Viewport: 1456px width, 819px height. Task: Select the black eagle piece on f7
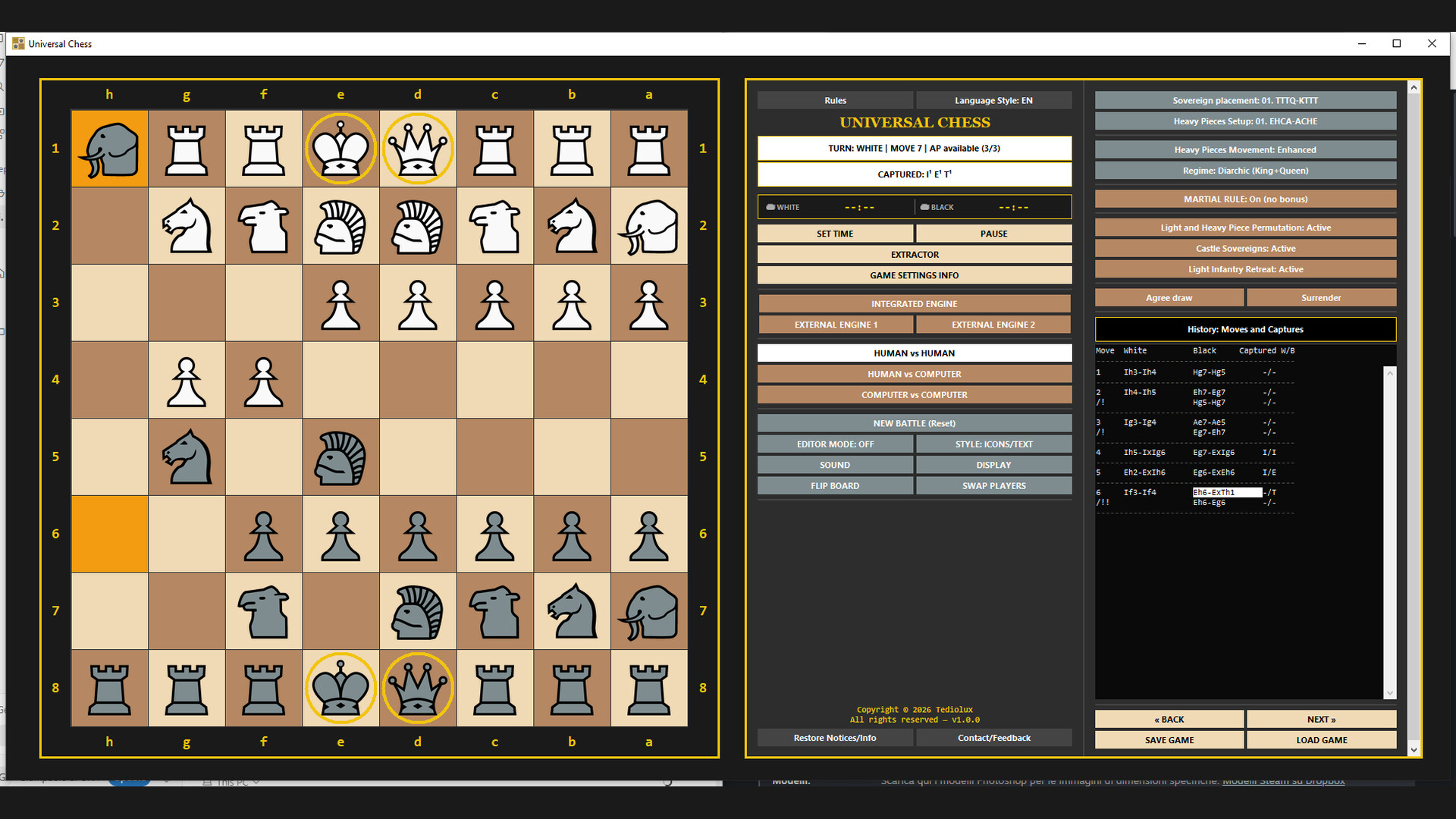[x=263, y=611]
